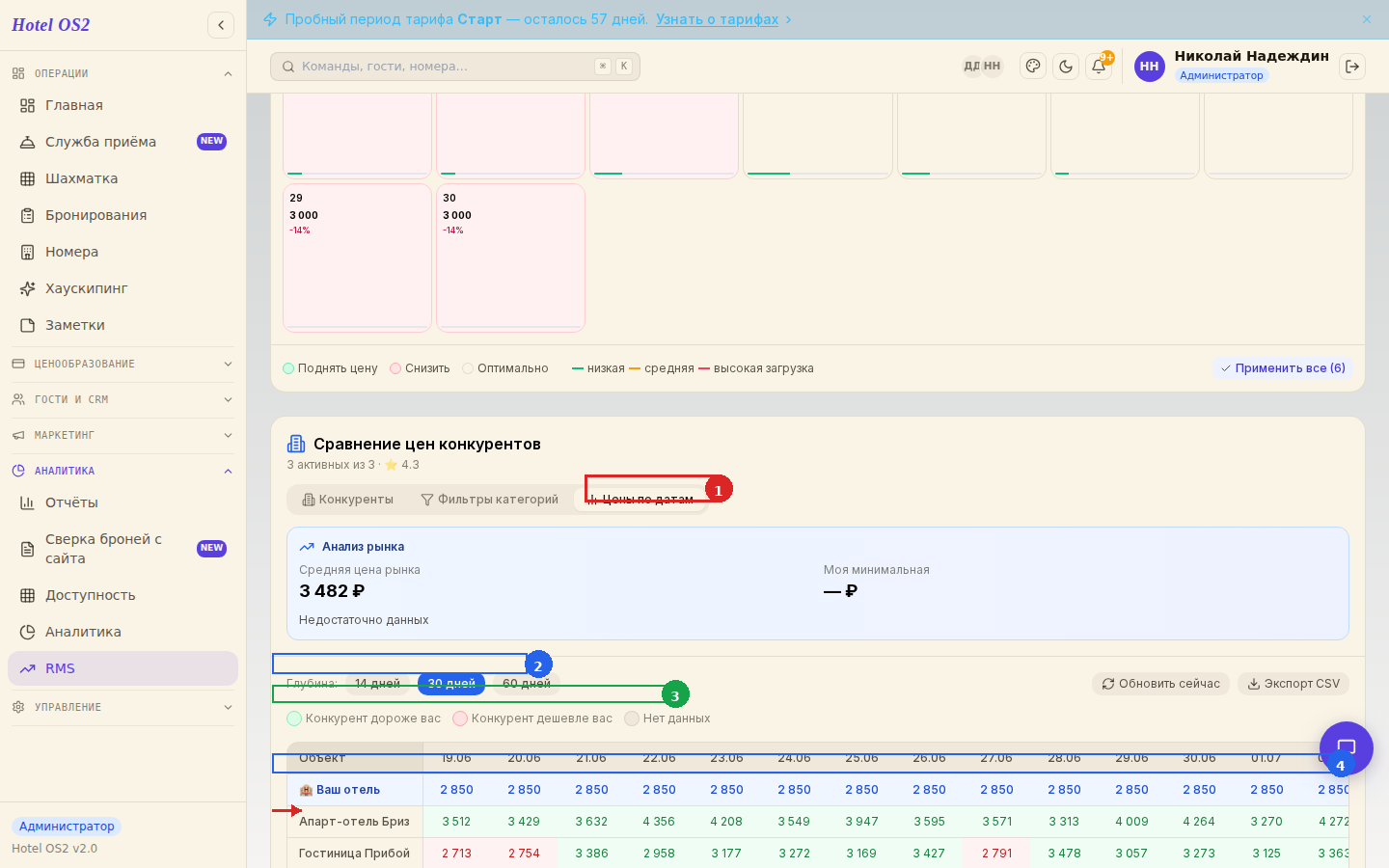Toggle dark mode with the moon icon
Screen dimensions: 1389x868
[x=1066, y=67]
